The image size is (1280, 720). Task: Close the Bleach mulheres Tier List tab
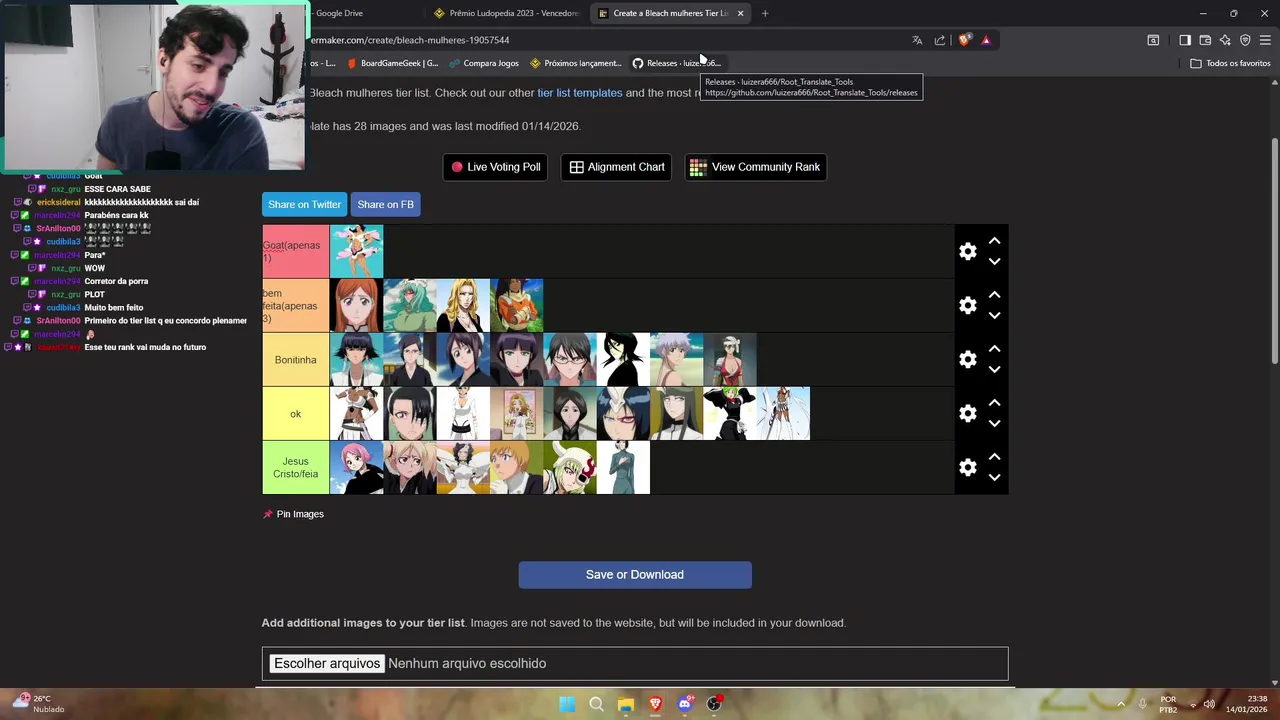(740, 13)
